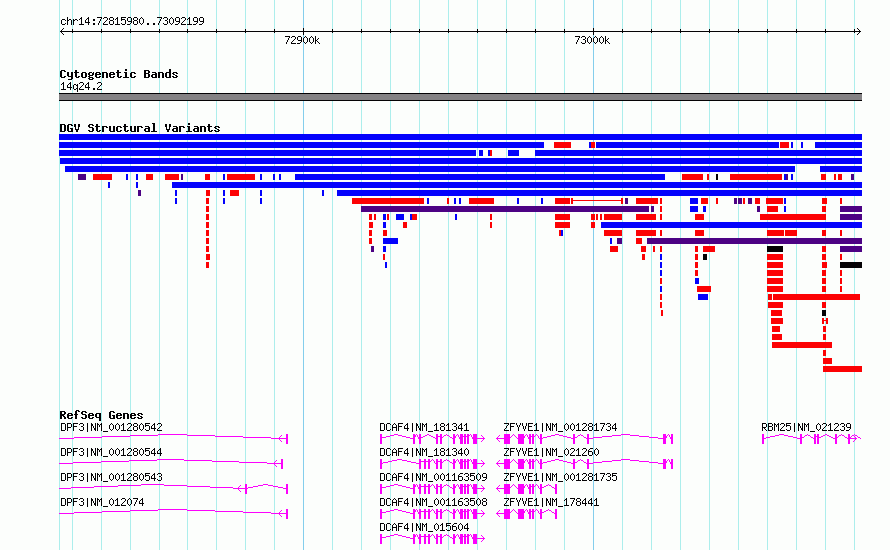Open the DCAF4|NM_015604 gene label

[x=424, y=527]
